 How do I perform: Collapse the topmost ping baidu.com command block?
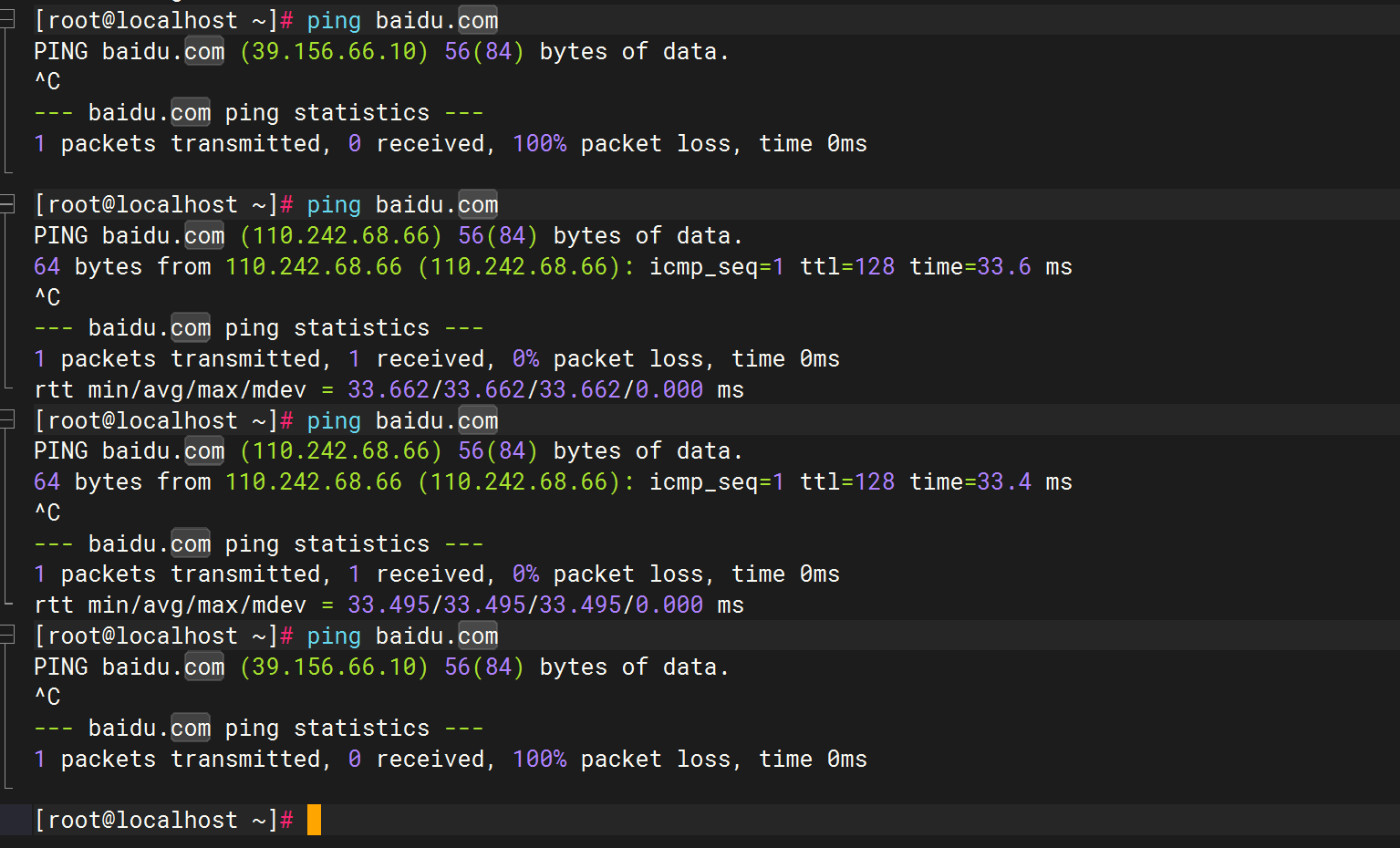[x=7, y=20]
